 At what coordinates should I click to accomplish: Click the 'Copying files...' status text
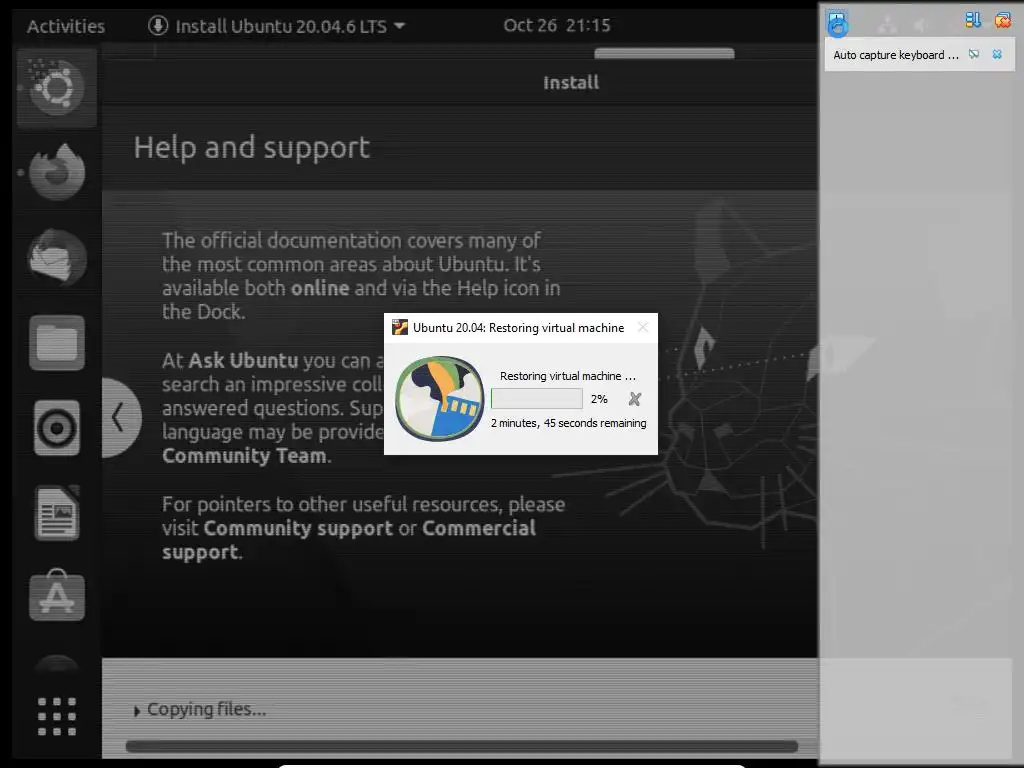coord(206,709)
